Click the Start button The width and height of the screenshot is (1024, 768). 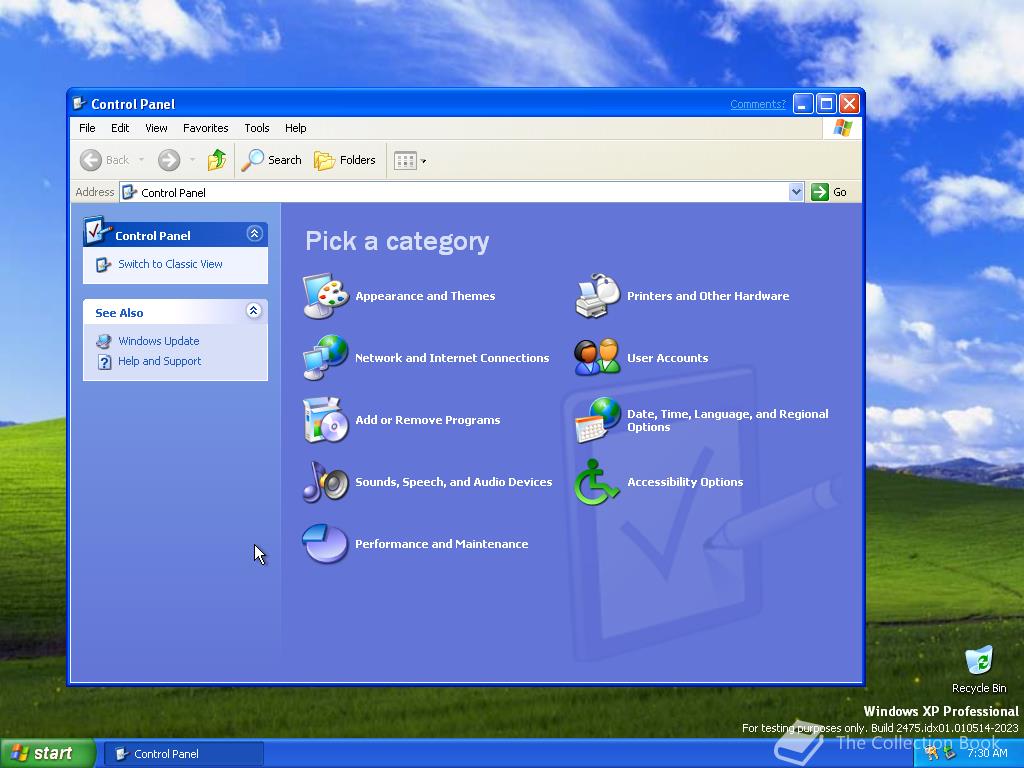coord(47,753)
